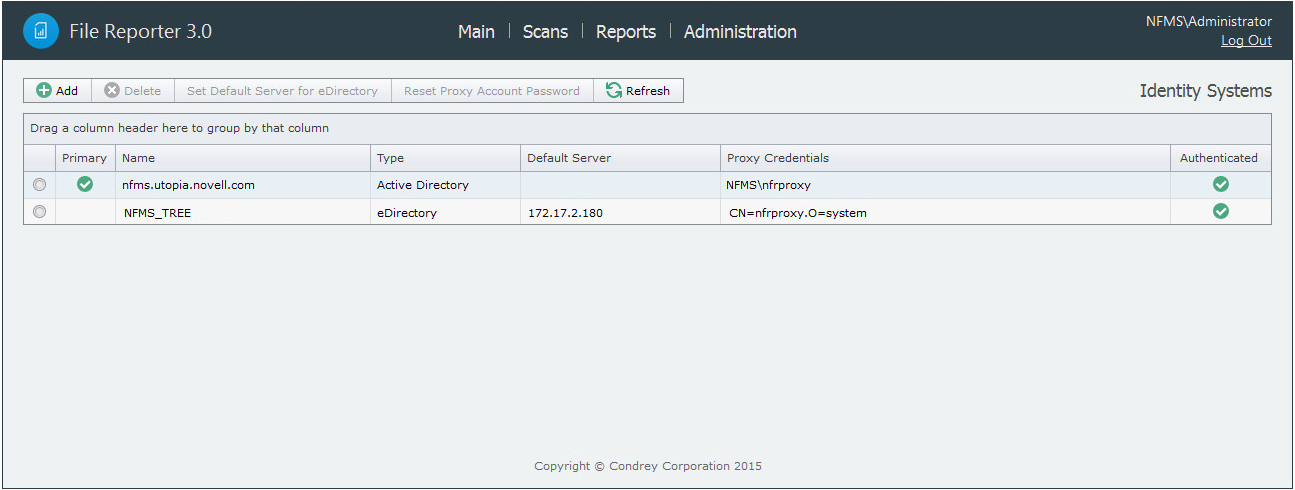Open the Main menu
This screenshot has width=1295, height=490.
(x=476, y=32)
